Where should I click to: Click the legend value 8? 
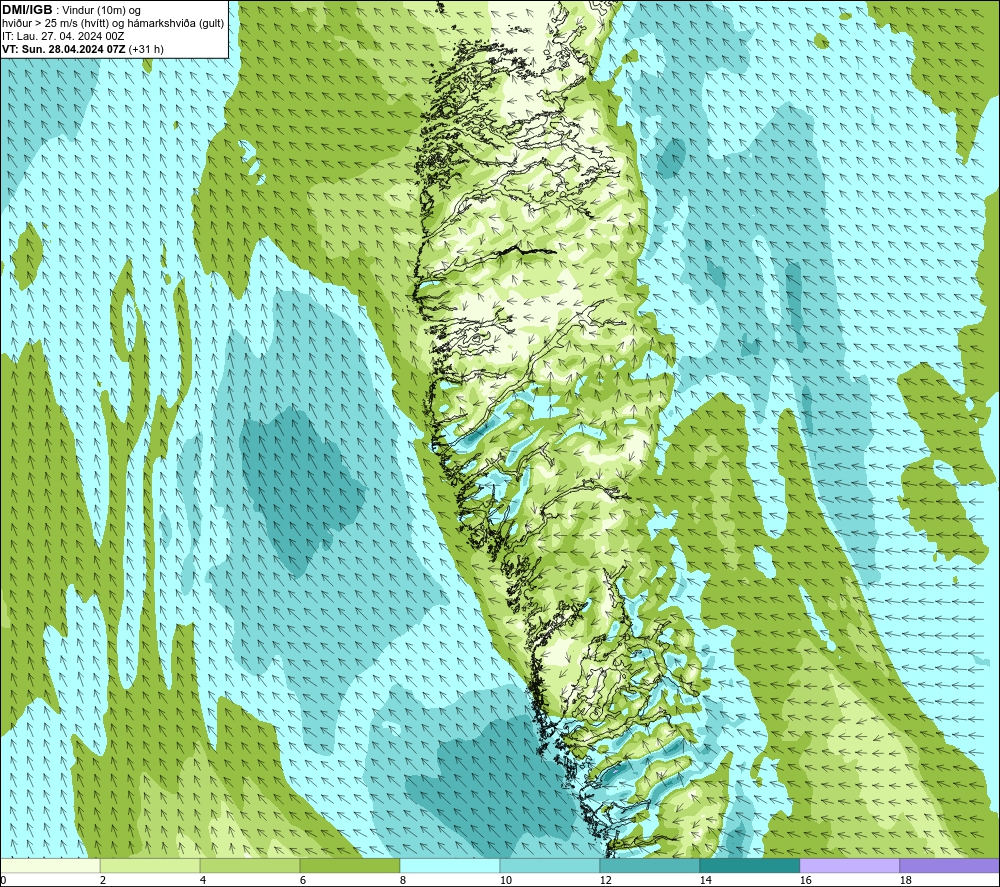point(402,880)
